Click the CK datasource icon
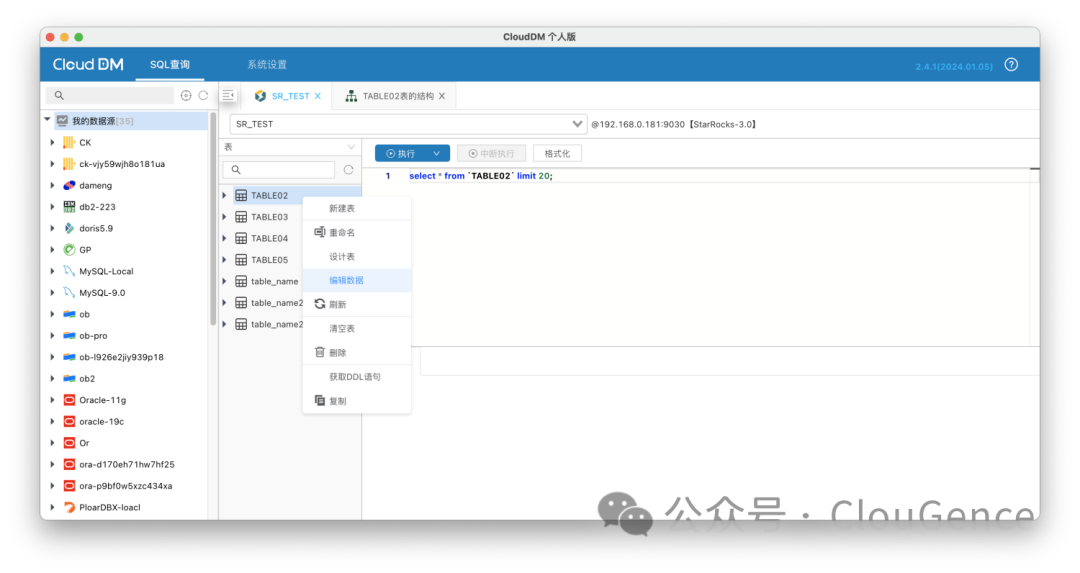1080x573 pixels. [x=69, y=143]
